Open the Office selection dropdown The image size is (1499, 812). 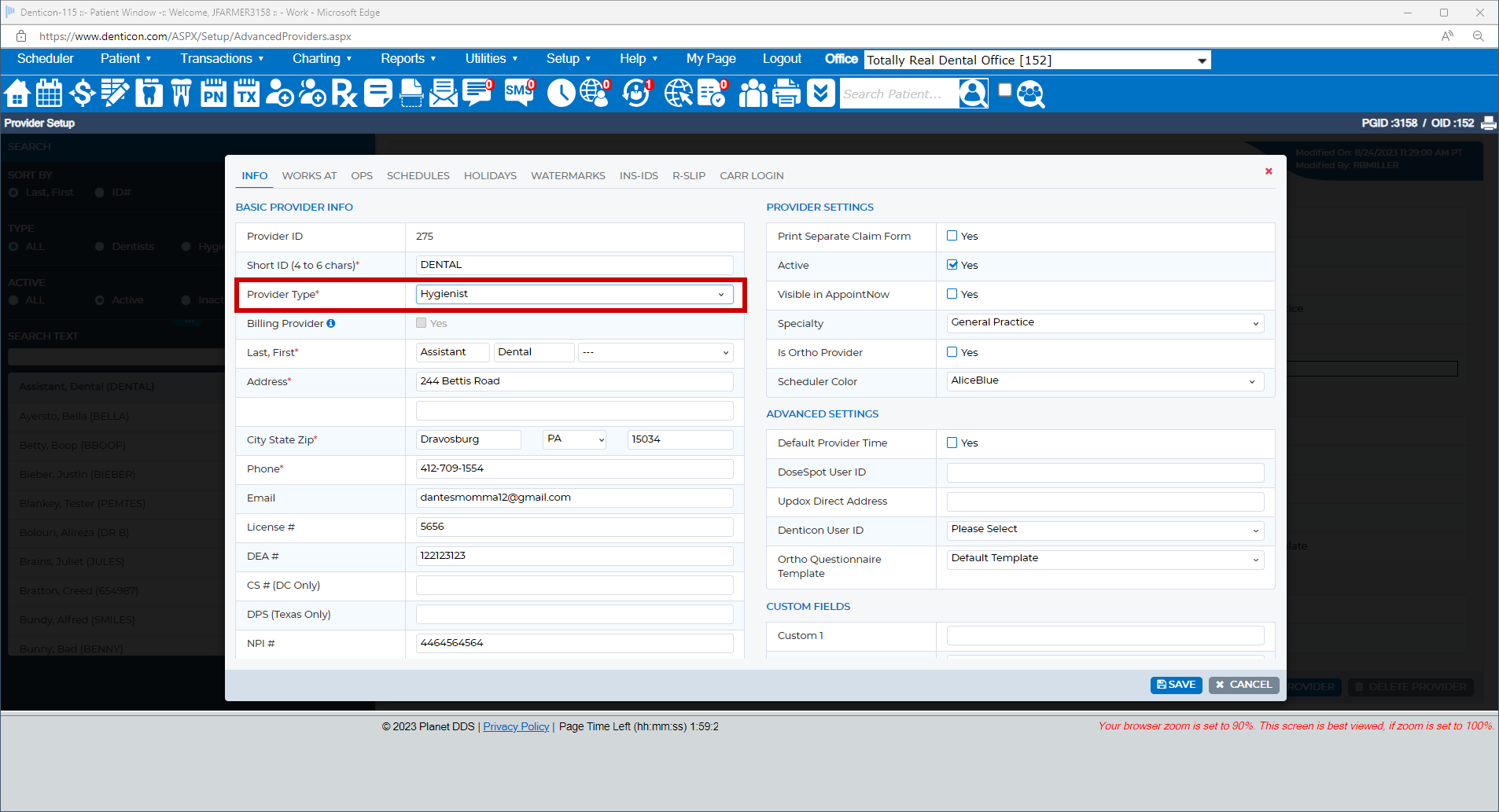(1037, 60)
